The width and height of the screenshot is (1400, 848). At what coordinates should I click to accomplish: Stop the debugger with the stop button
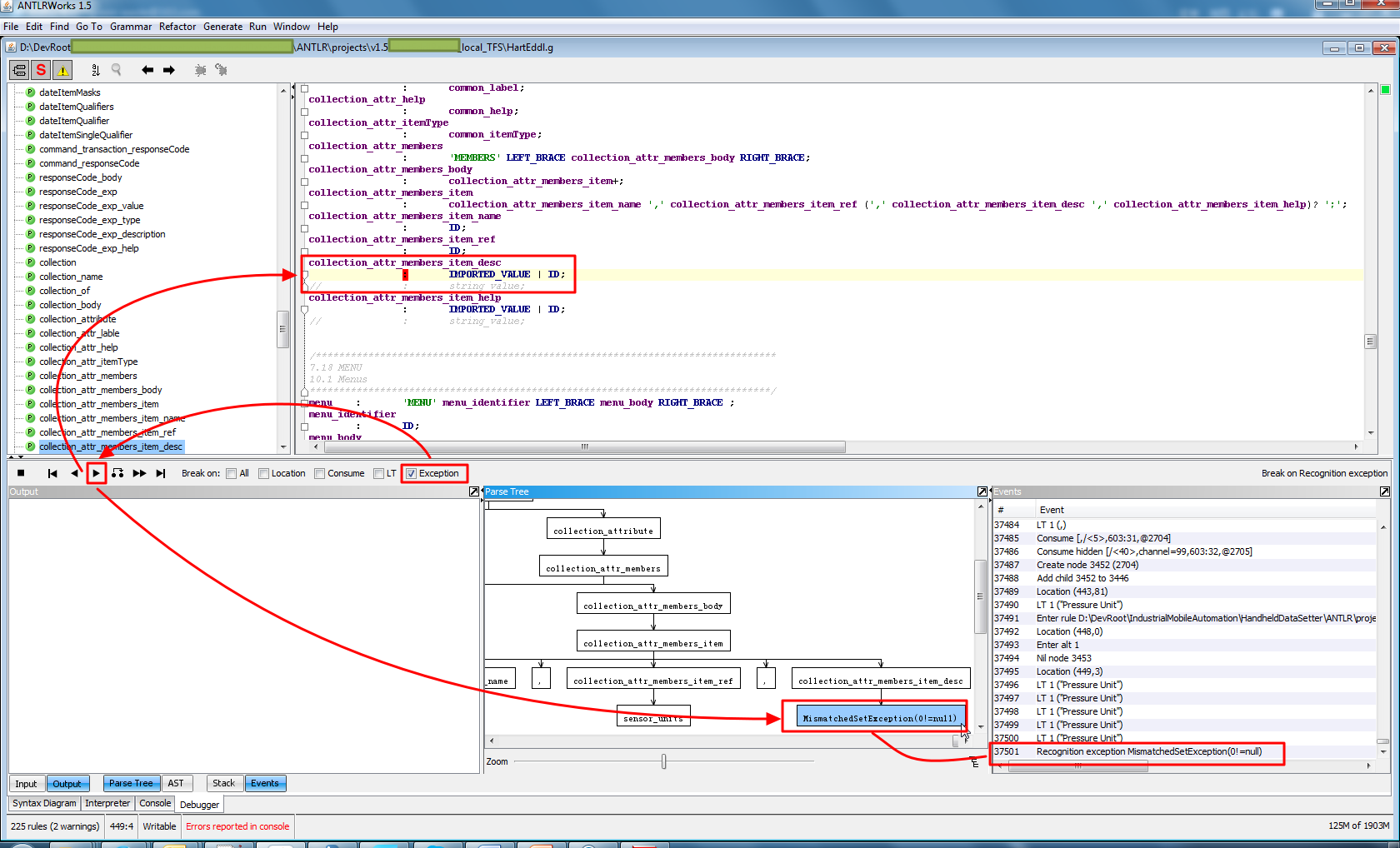[21, 473]
